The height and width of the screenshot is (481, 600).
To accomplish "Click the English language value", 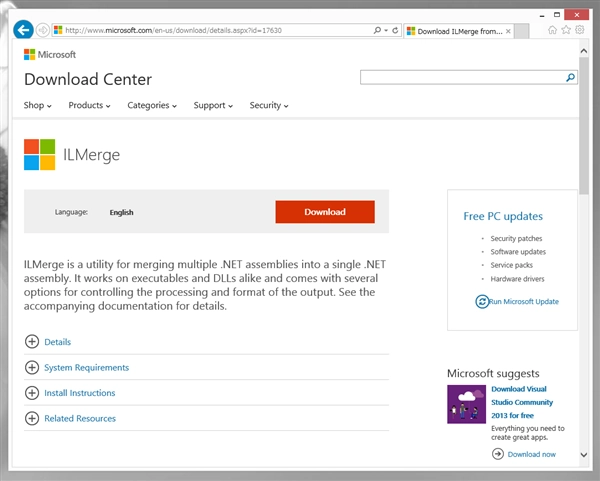I will pos(121,212).
